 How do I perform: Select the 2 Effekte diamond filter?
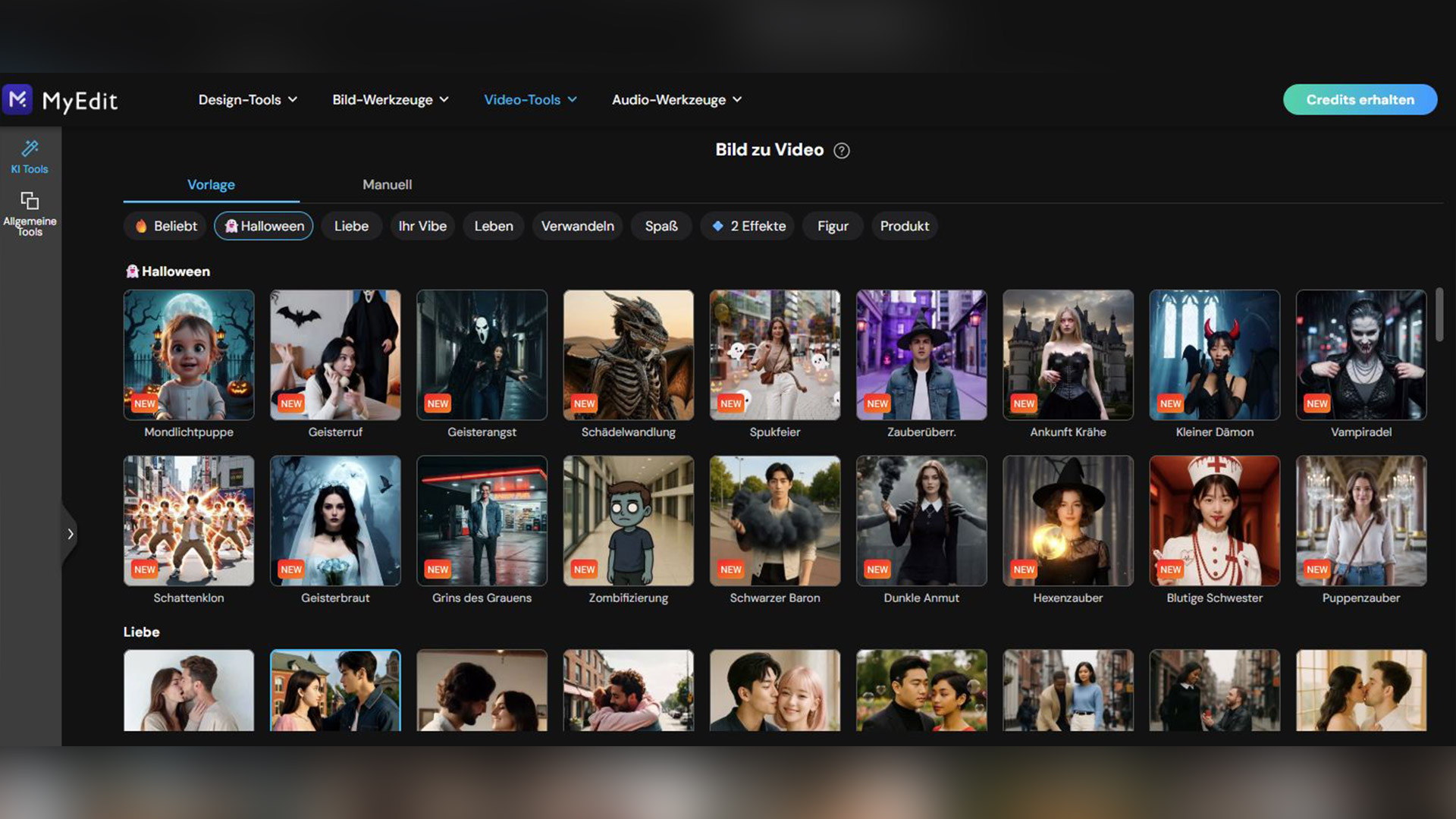pyautogui.click(x=748, y=226)
